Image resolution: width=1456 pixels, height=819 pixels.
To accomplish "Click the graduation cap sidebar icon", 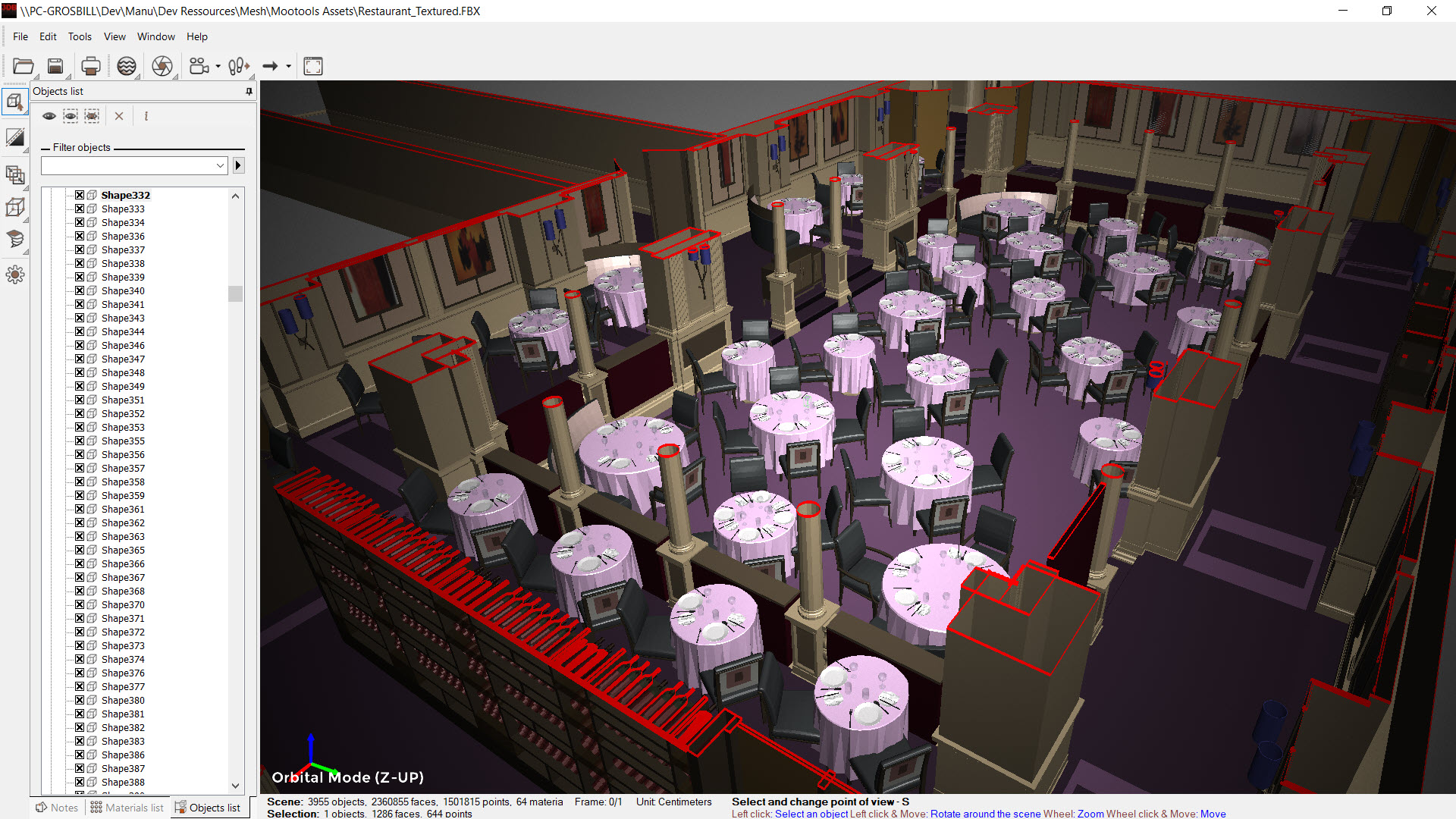I will (x=14, y=240).
